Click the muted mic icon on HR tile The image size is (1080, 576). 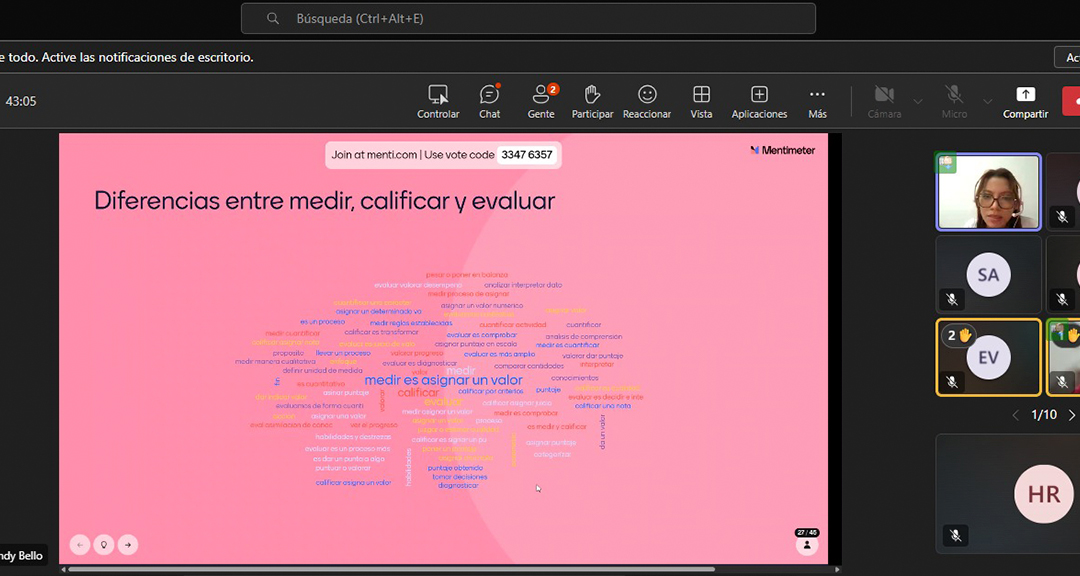pos(955,535)
